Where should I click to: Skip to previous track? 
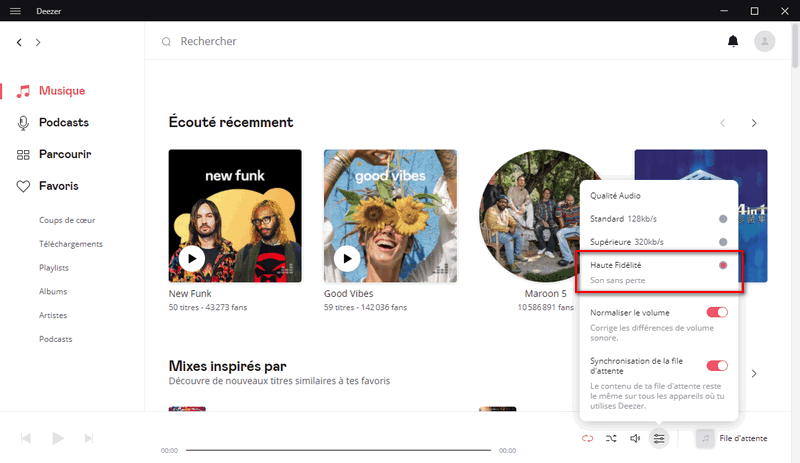point(26,438)
